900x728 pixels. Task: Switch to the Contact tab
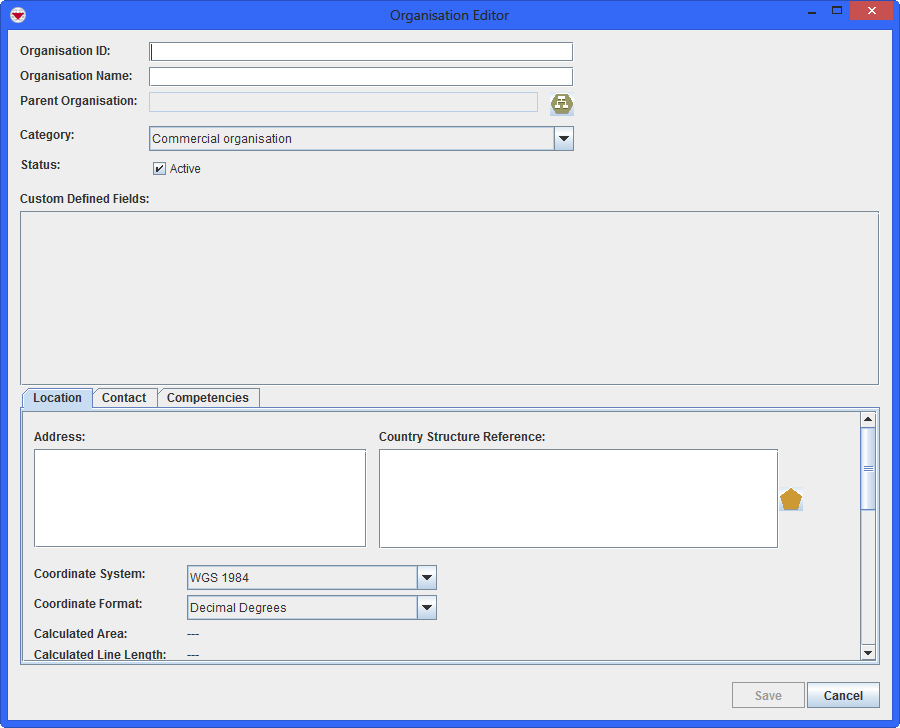pyautogui.click(x=124, y=398)
